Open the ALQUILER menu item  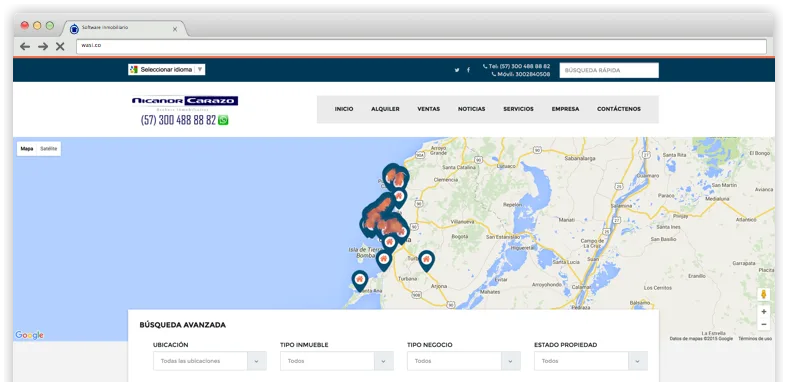click(x=385, y=109)
